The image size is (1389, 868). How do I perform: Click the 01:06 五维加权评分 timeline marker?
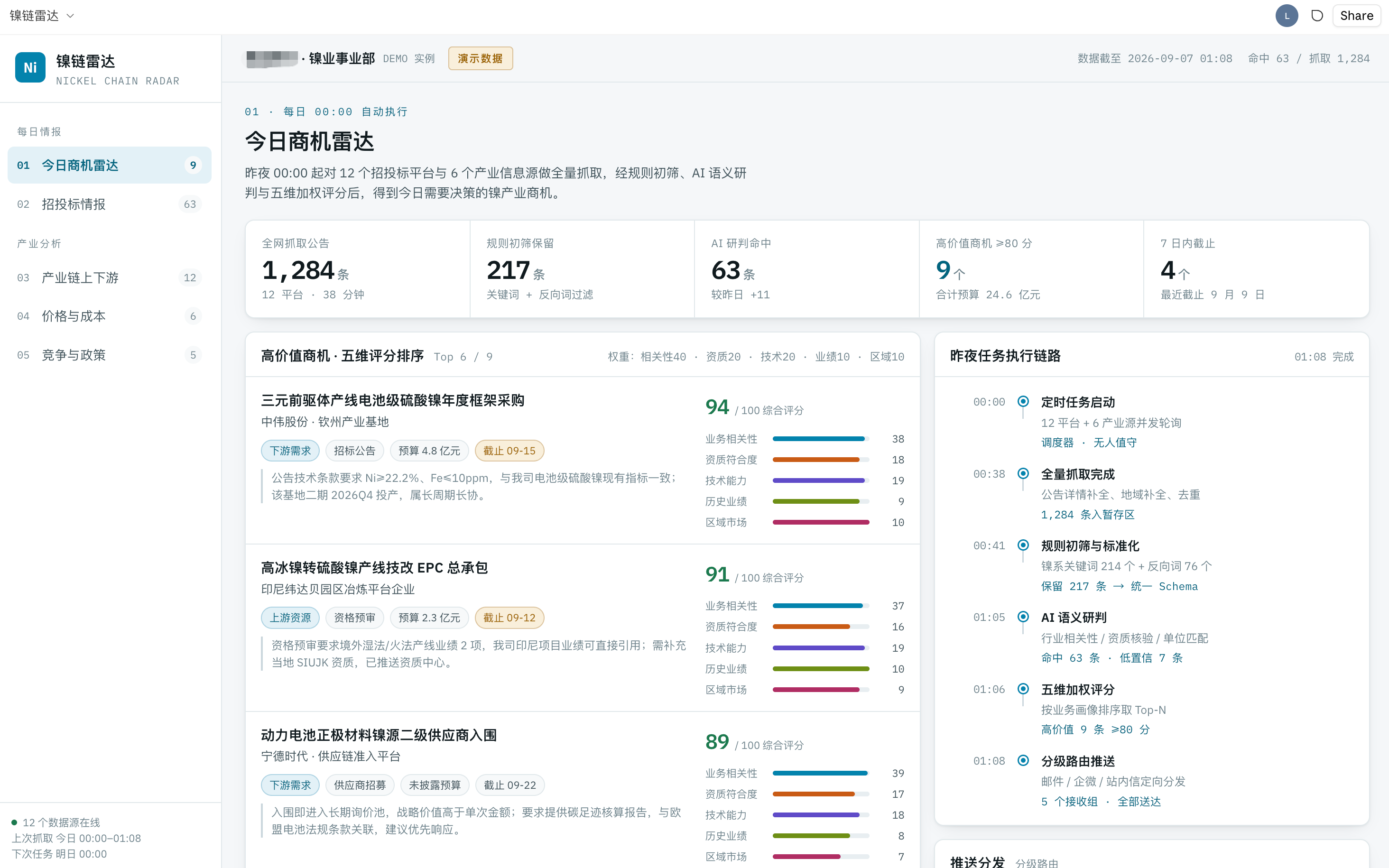(1023, 688)
